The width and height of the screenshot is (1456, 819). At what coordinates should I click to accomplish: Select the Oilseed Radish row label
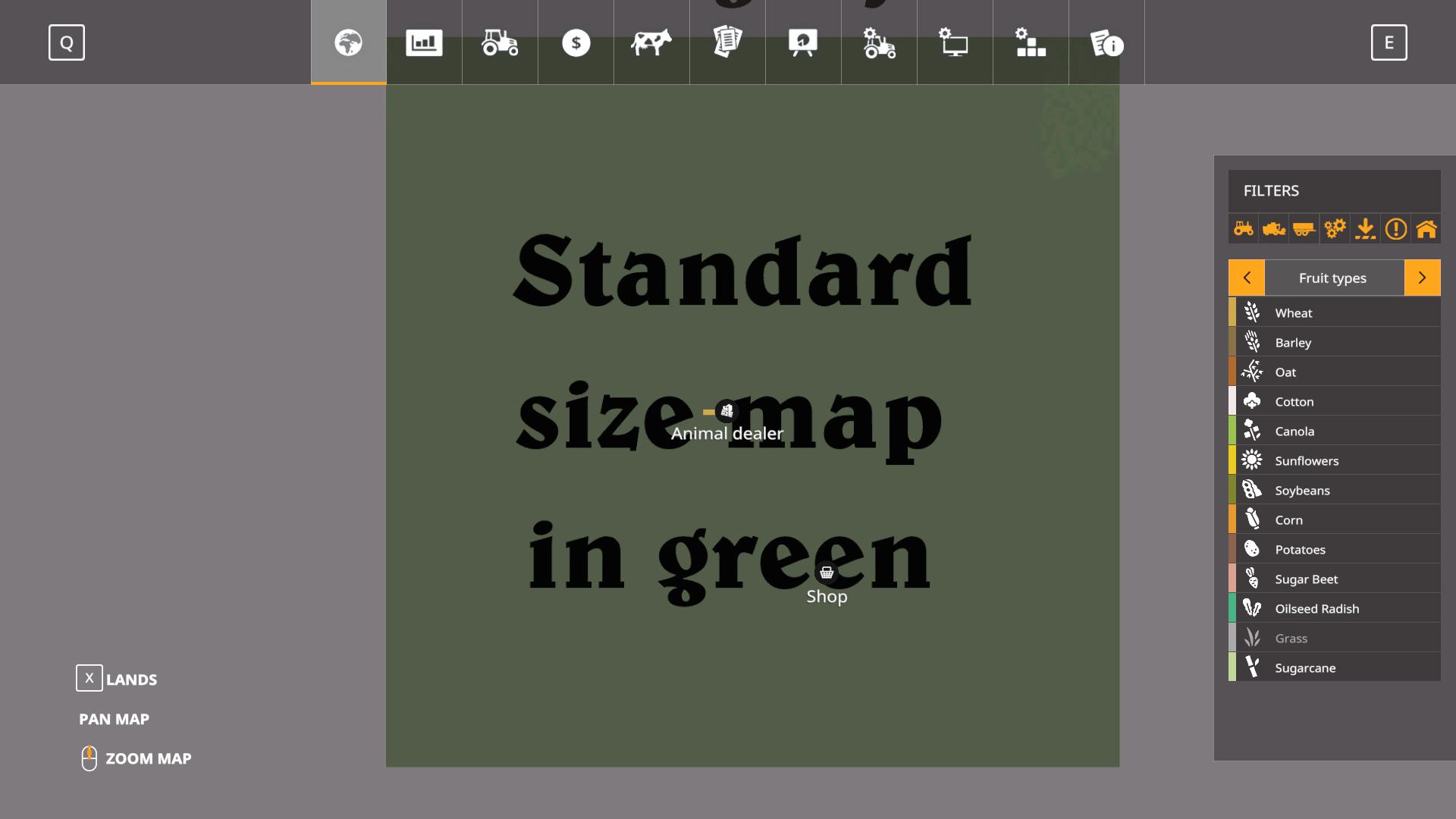[1316, 609]
